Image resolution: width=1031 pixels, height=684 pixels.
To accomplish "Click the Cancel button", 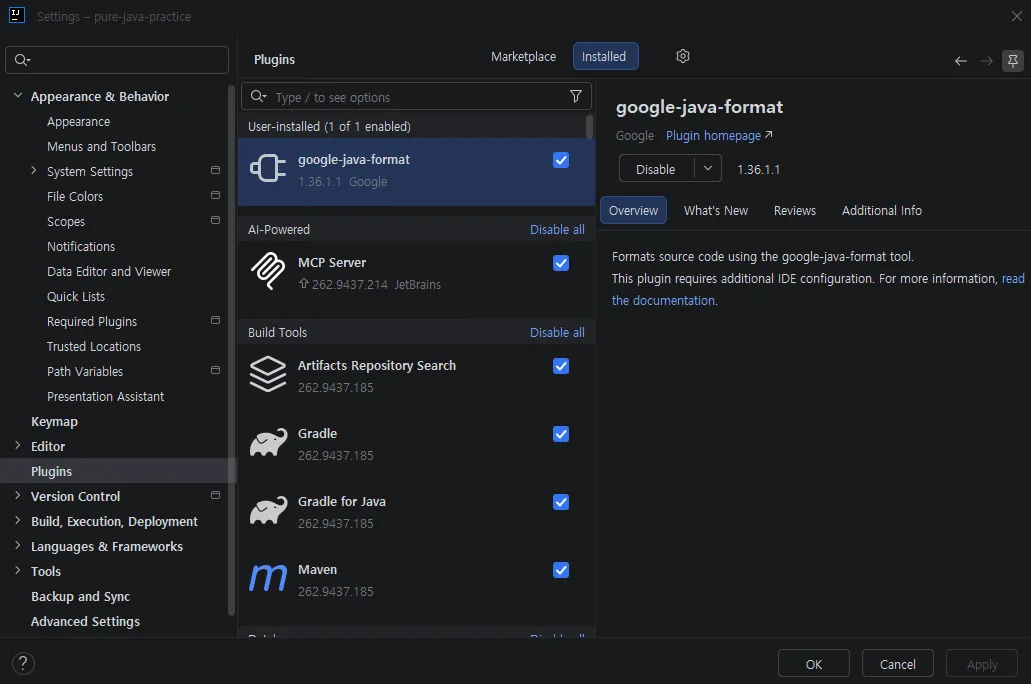I will tap(898, 664).
